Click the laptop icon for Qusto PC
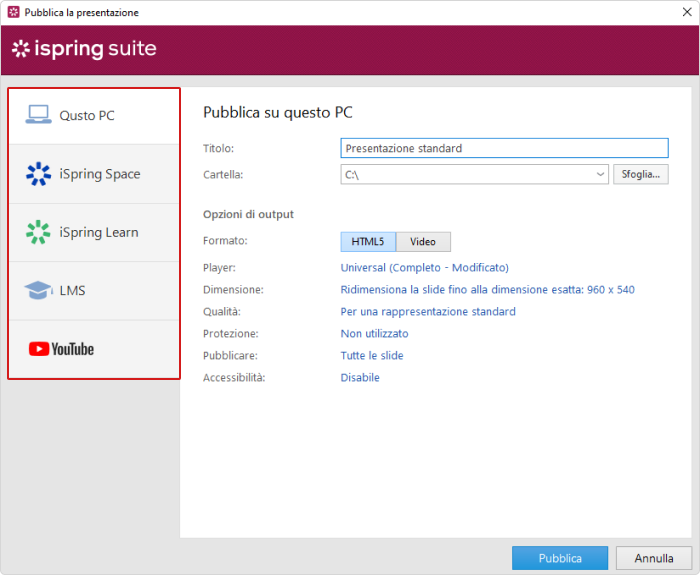Viewport: 700px width, 575px height. 38,115
